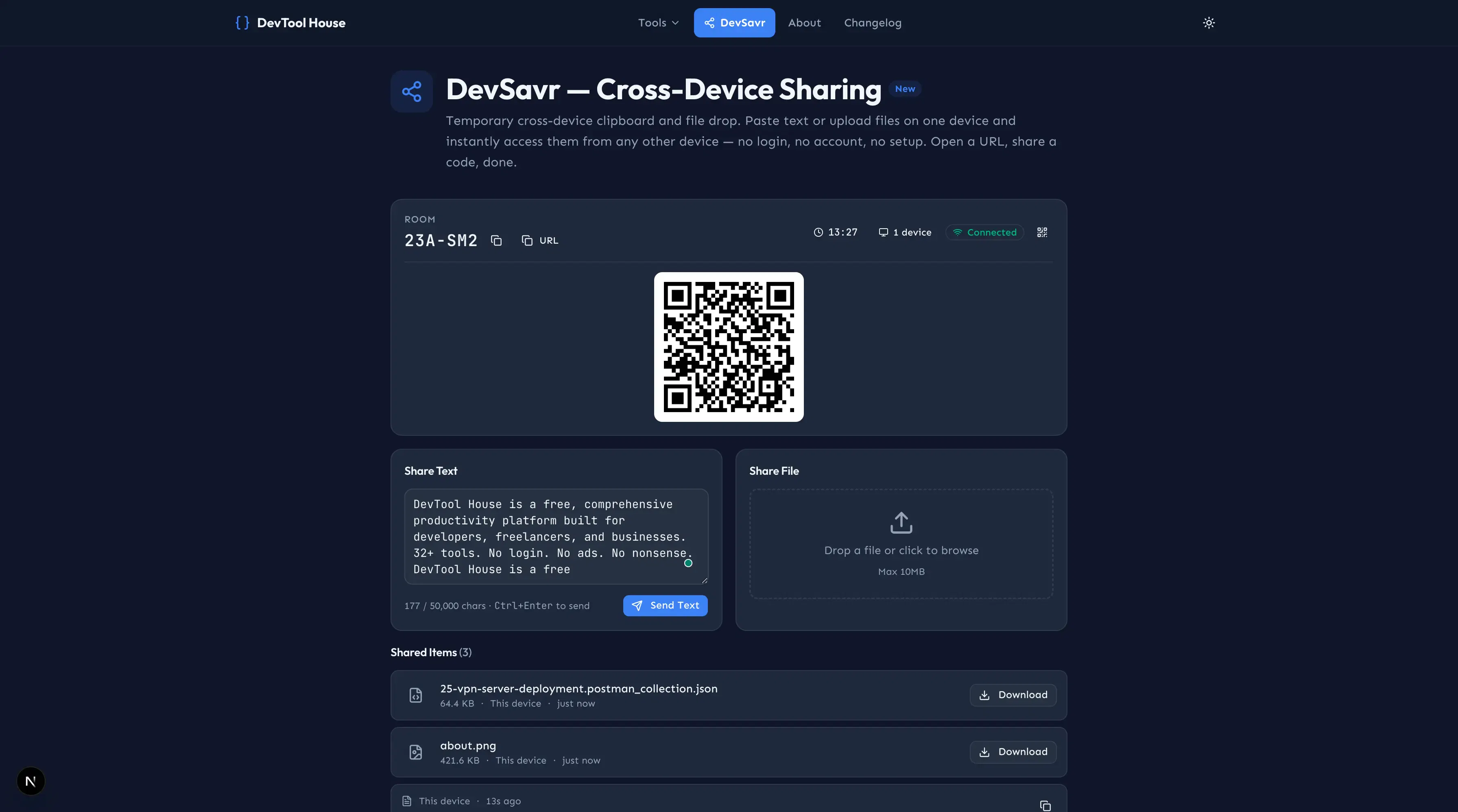
Task: Click the room code text 23A-SM2
Action: (441, 240)
